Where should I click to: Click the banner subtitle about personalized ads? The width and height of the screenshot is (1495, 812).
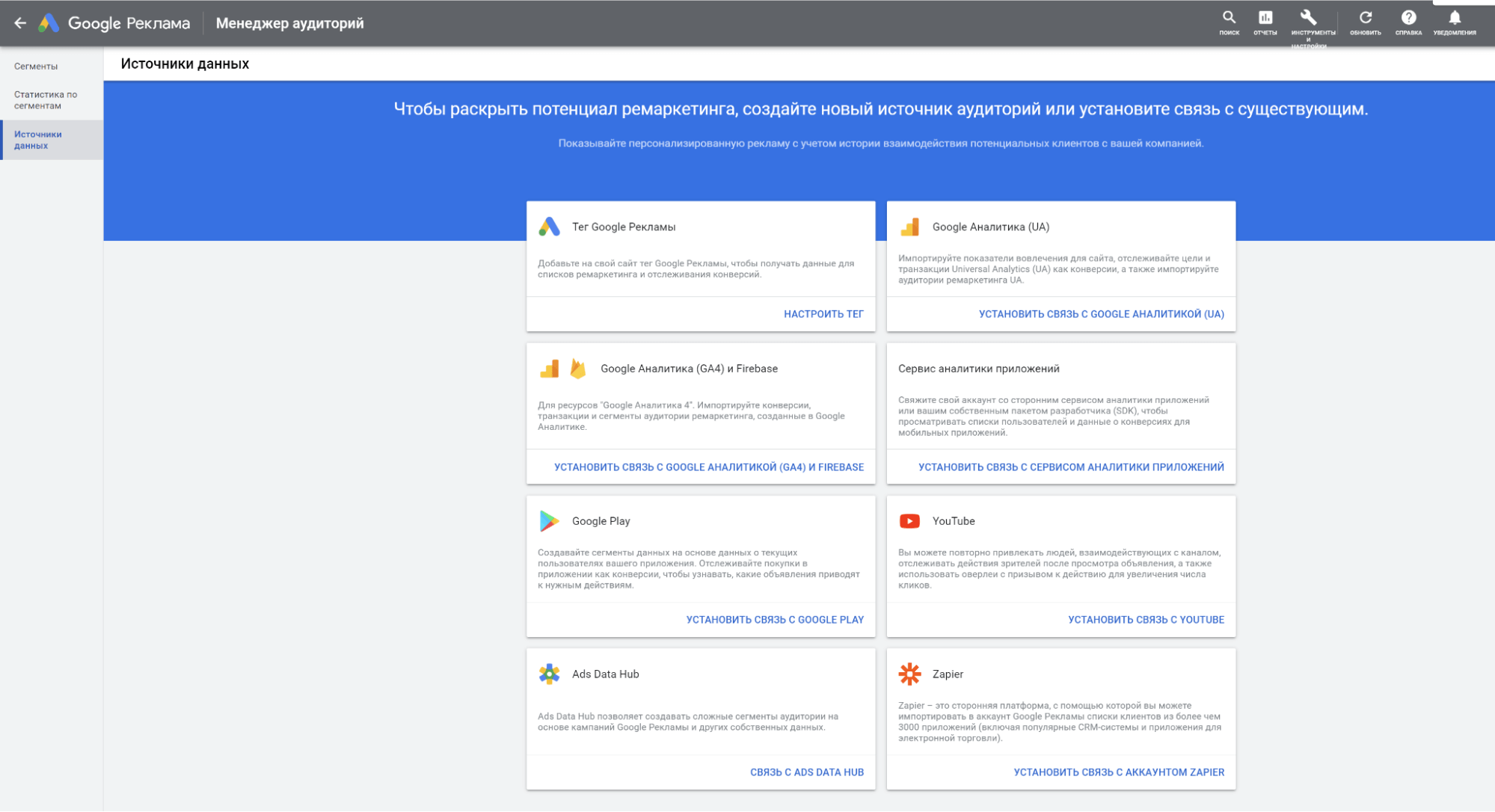coord(880,144)
